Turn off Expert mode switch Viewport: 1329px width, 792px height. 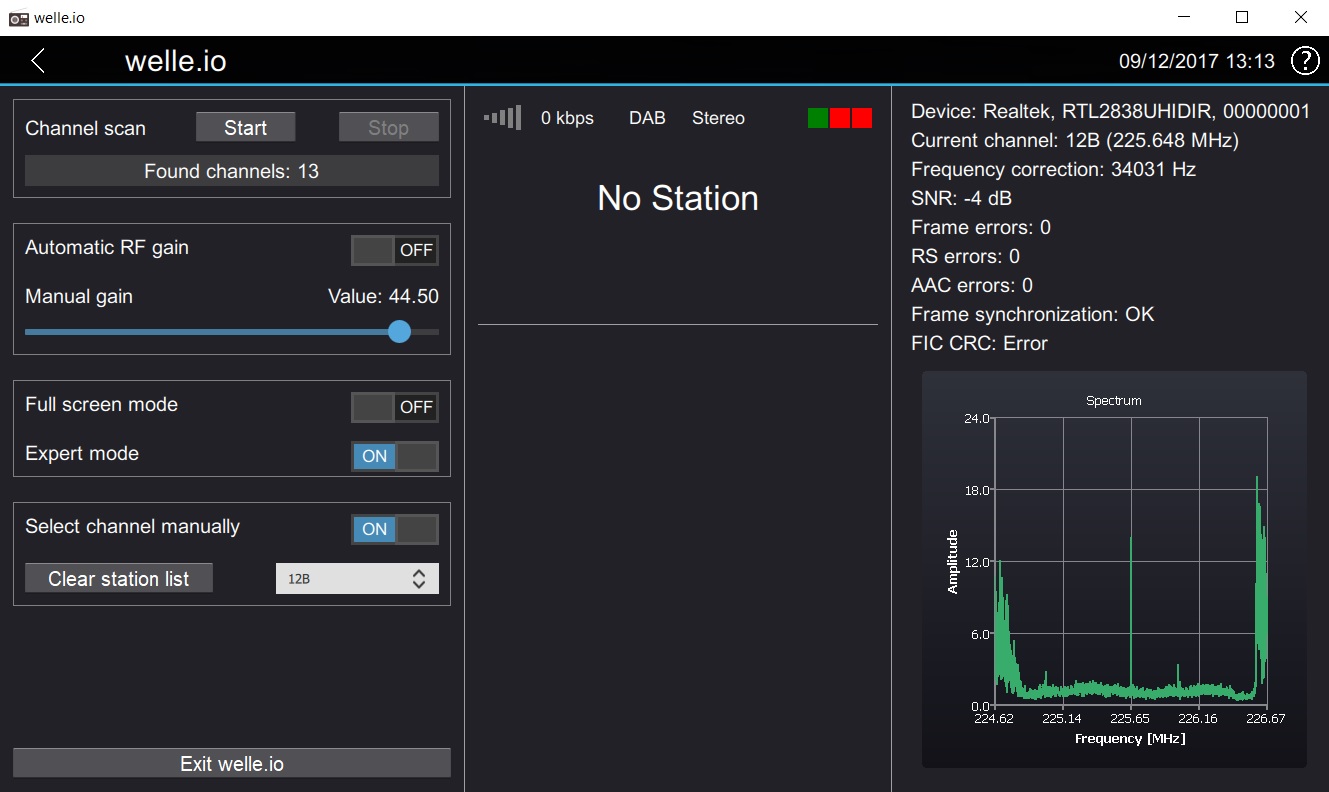[x=395, y=456]
